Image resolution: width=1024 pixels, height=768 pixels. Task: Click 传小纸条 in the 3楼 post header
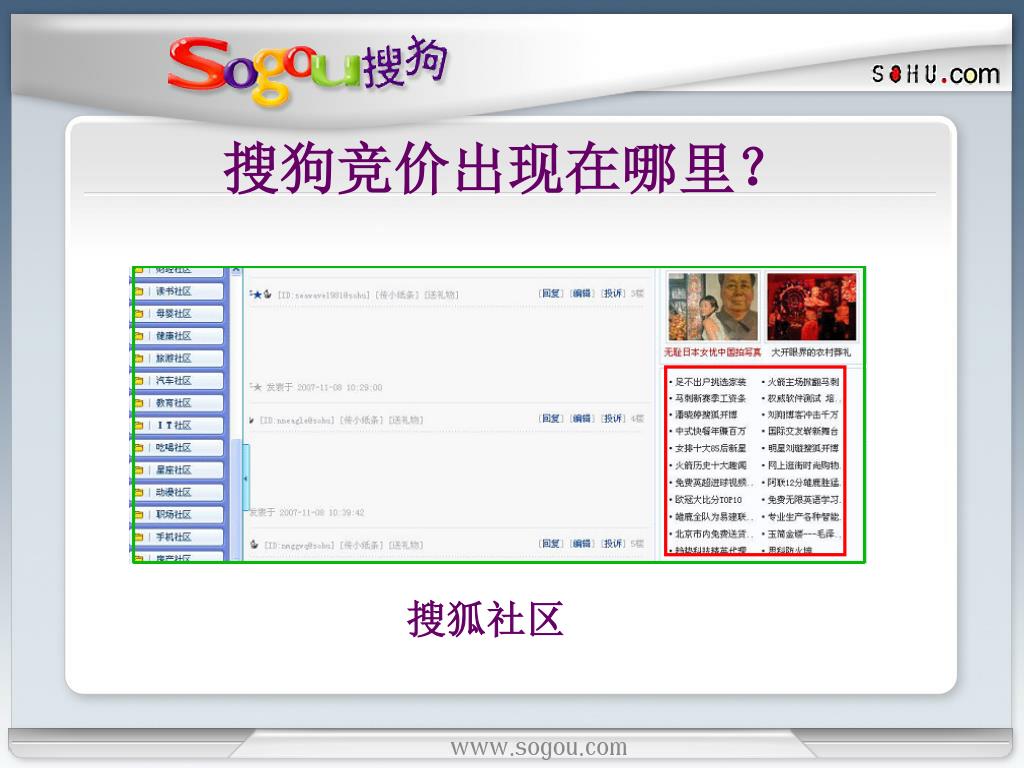396,295
